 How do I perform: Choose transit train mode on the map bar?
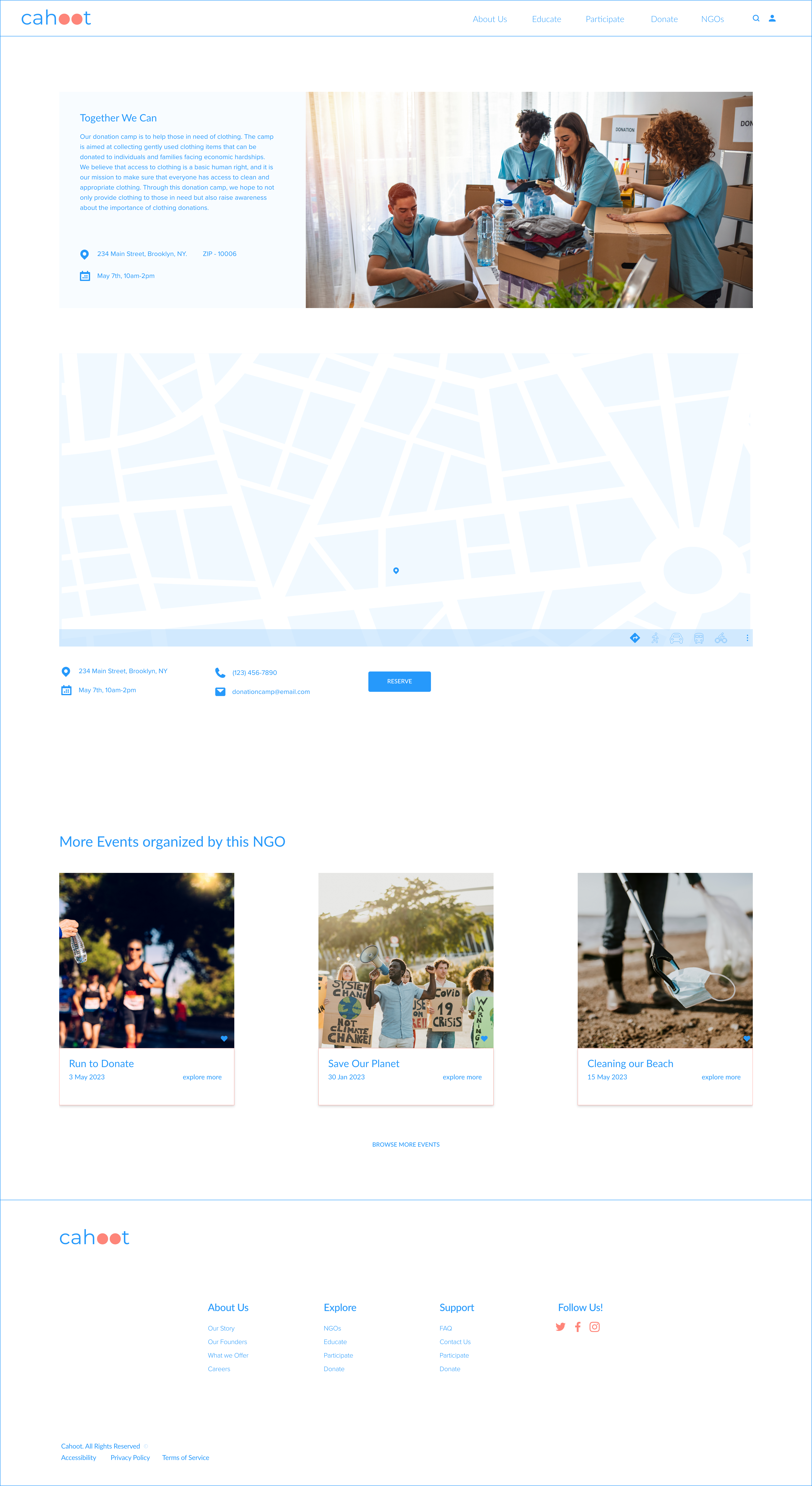click(x=699, y=638)
